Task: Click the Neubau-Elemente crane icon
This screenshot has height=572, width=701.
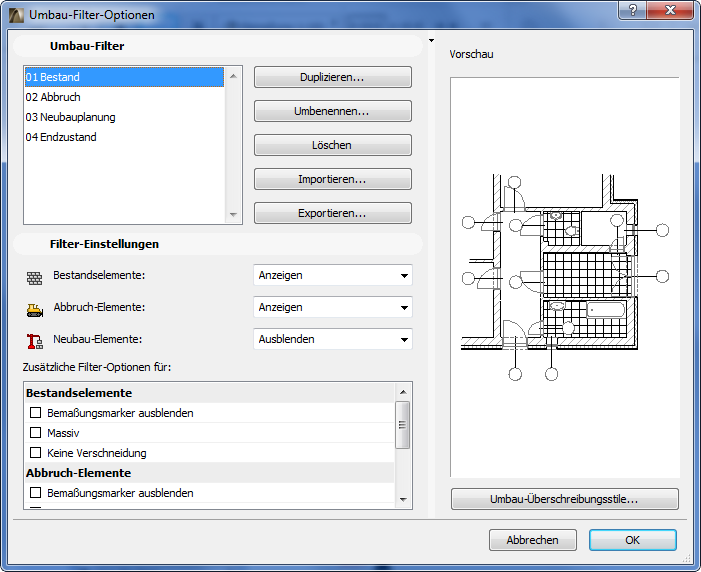Action: [x=34, y=342]
